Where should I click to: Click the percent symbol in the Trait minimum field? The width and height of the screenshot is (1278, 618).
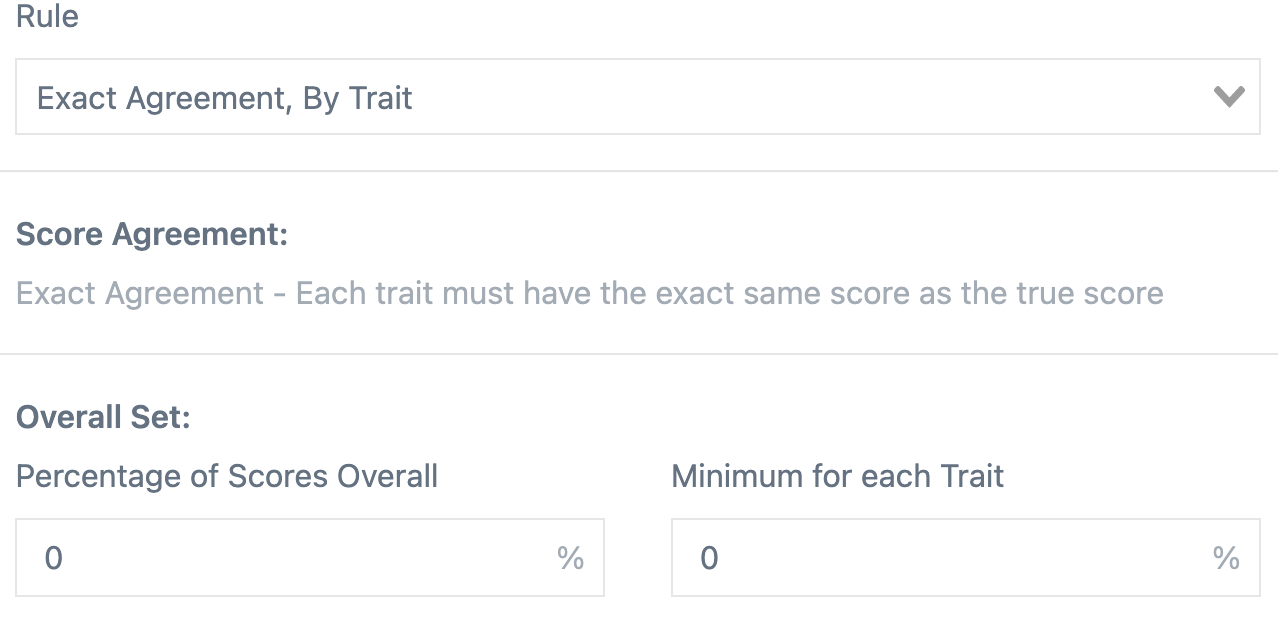(x=1227, y=558)
